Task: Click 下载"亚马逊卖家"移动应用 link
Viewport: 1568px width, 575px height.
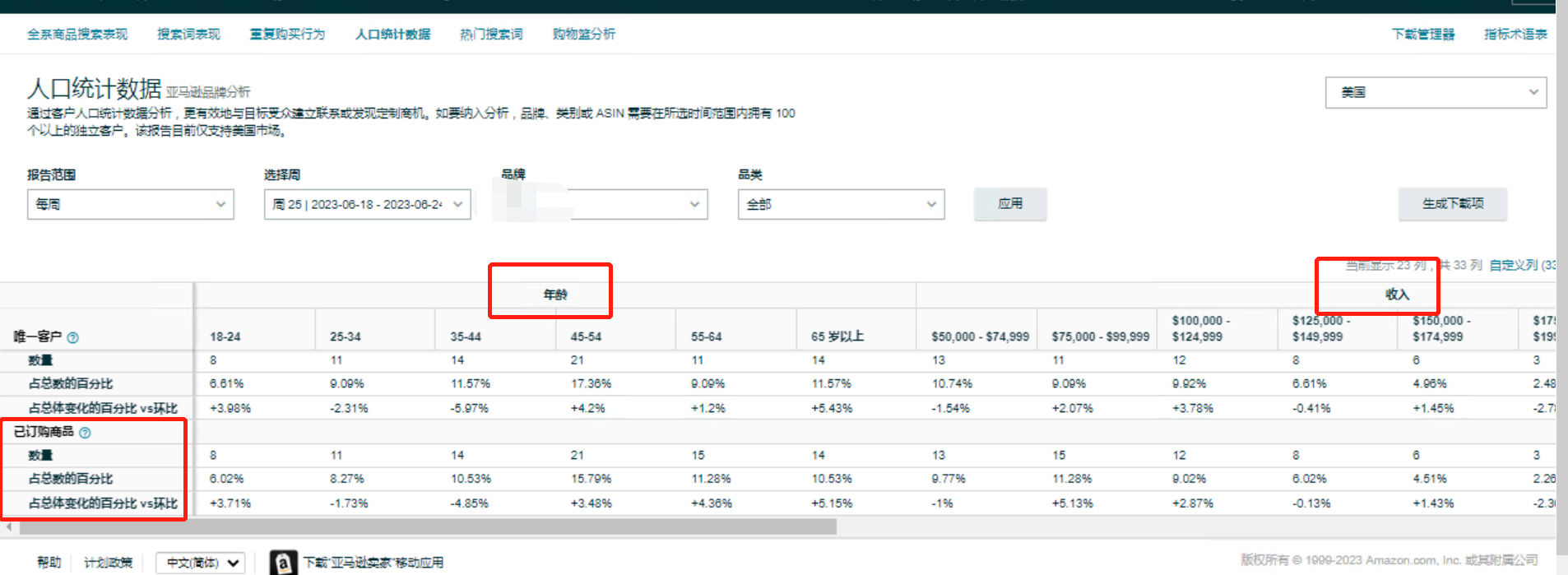Action: coord(373,563)
